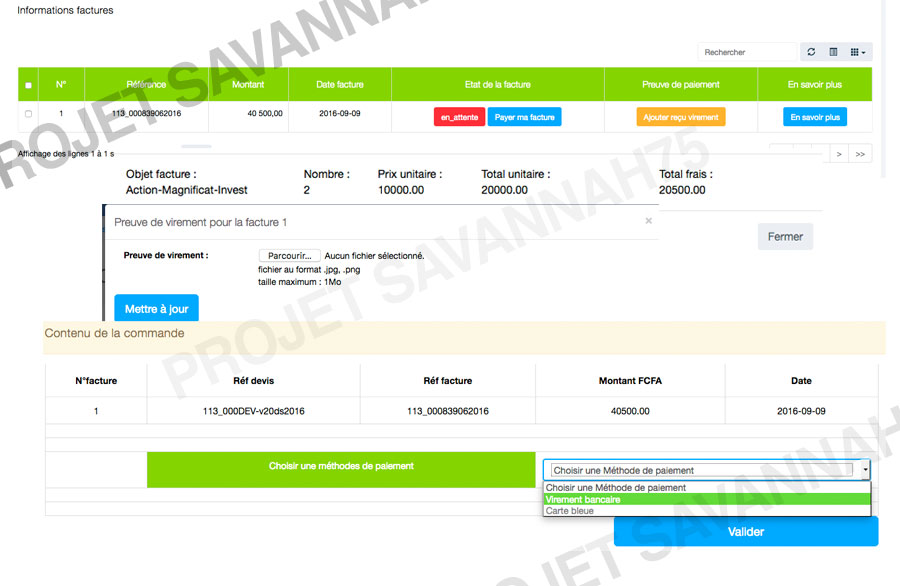Go to next page arrow
900x586 pixels.
tap(839, 154)
